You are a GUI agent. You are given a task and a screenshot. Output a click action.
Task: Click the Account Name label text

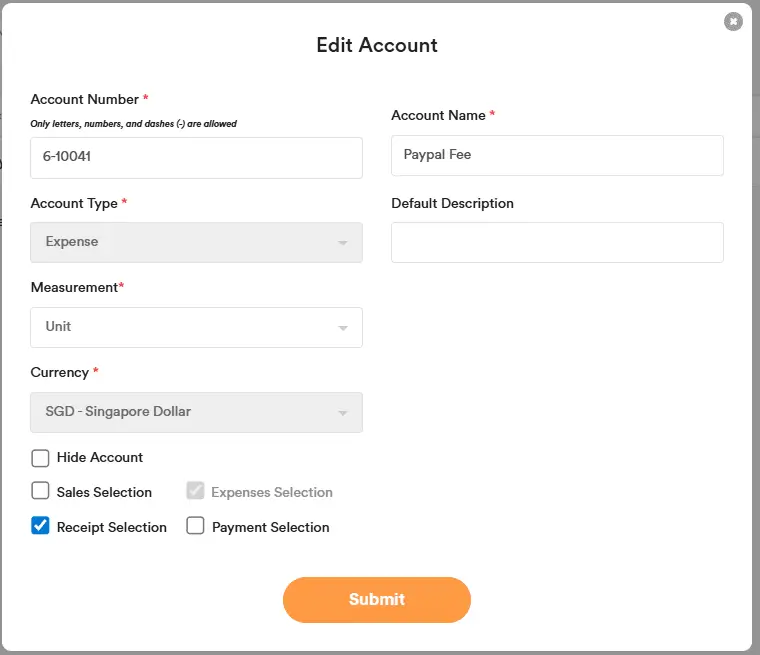point(438,115)
